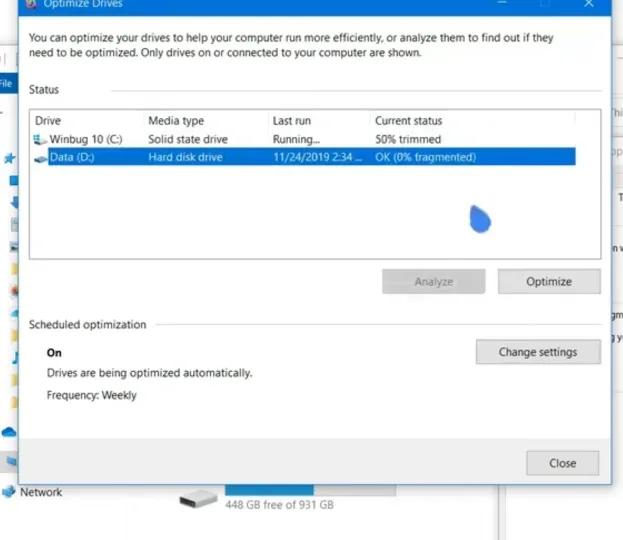Click the Data (D:) hard disk icon
623x540 pixels.
coord(41,159)
